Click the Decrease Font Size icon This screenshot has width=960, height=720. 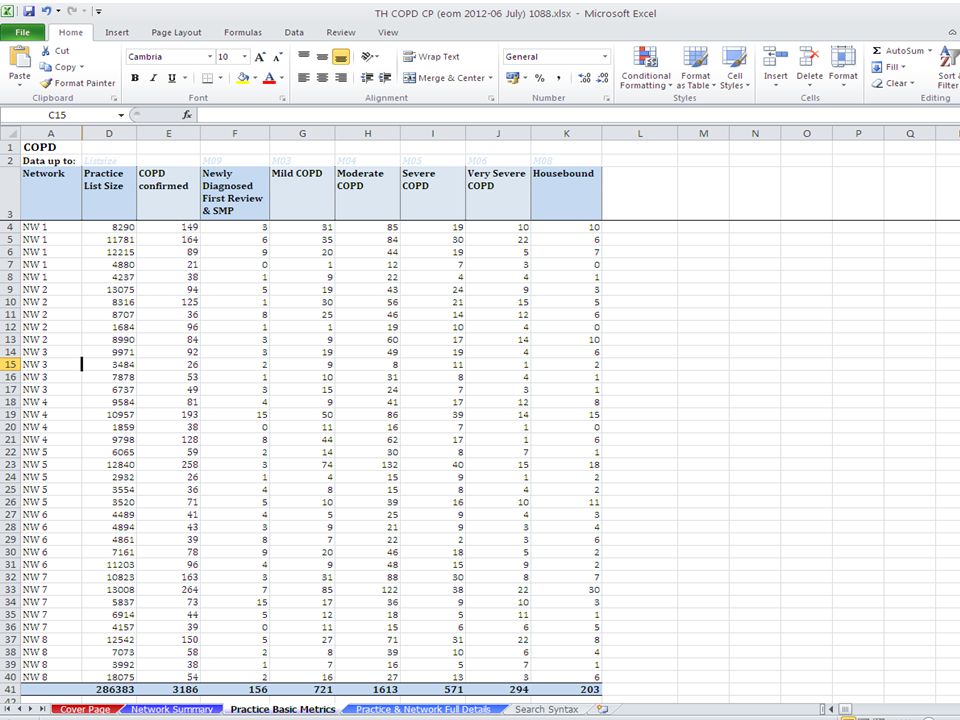(x=277, y=57)
